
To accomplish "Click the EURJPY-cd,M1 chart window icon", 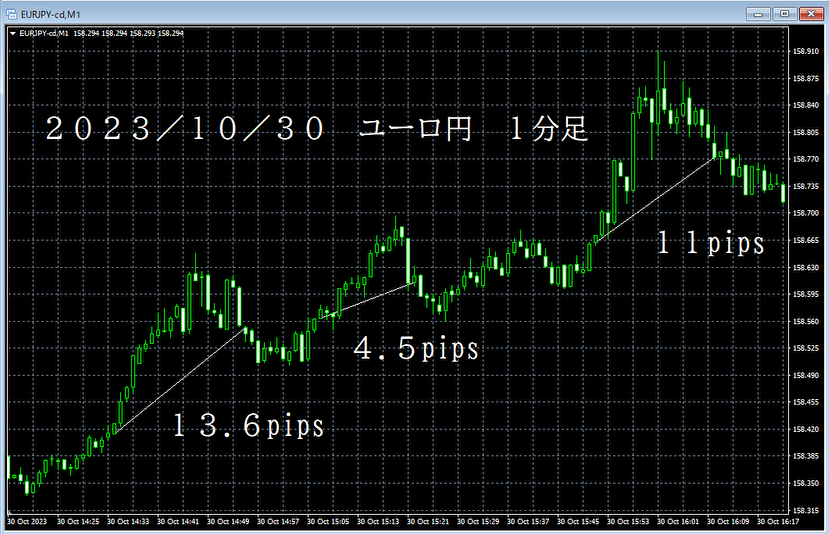I will [x=11, y=14].
